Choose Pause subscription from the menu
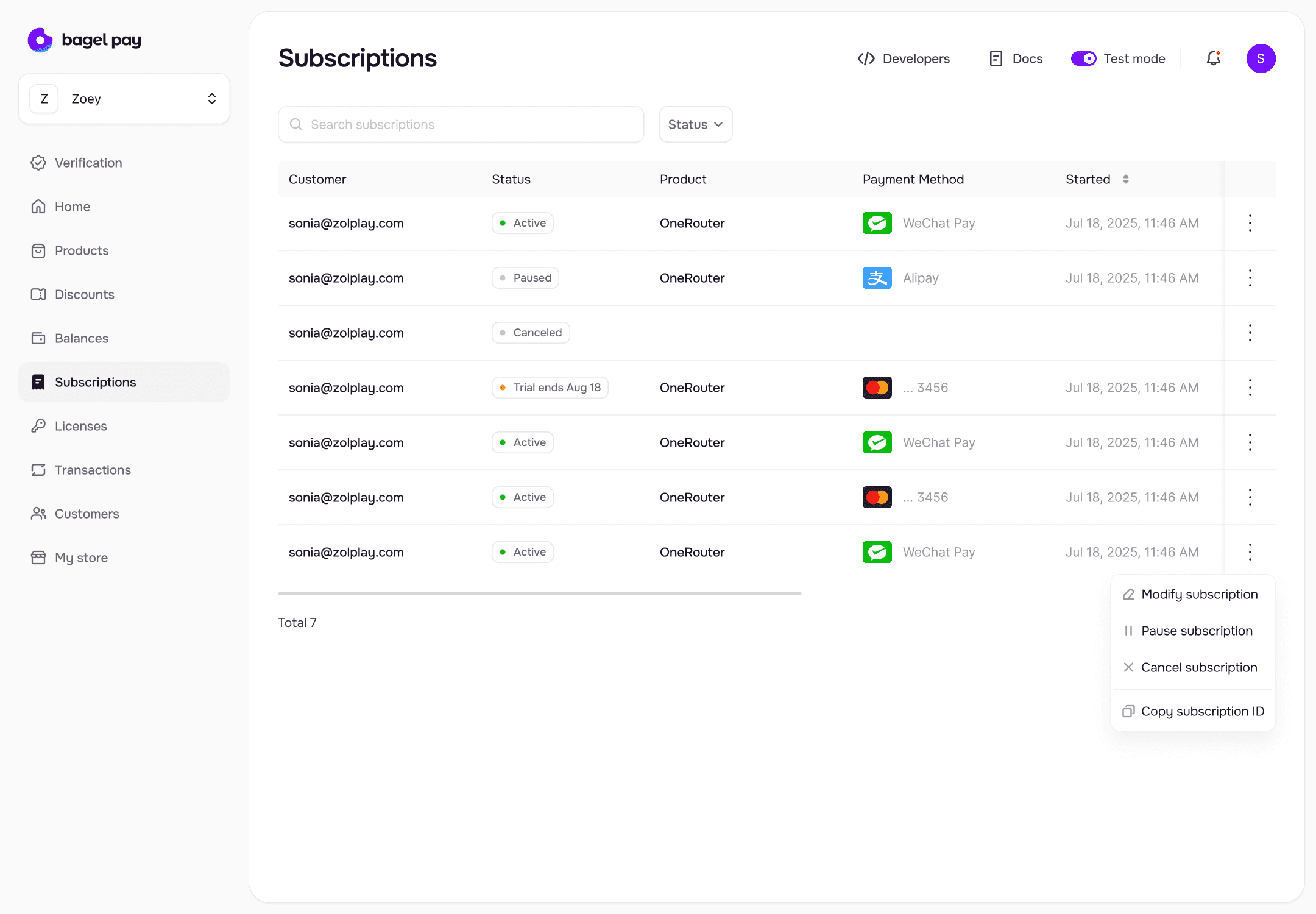This screenshot has height=914, width=1316. [1197, 631]
